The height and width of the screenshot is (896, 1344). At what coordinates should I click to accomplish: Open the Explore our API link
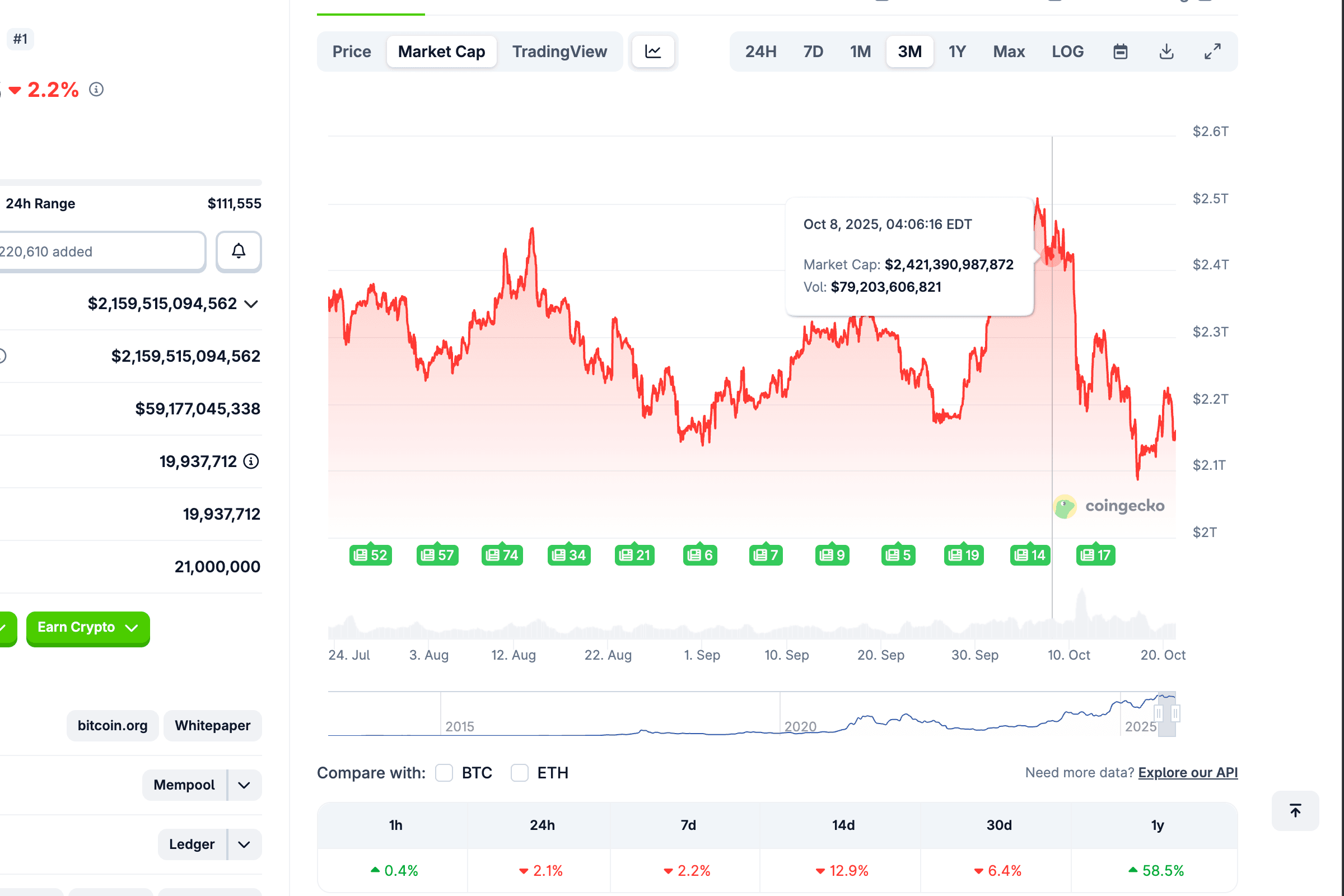point(1187,773)
